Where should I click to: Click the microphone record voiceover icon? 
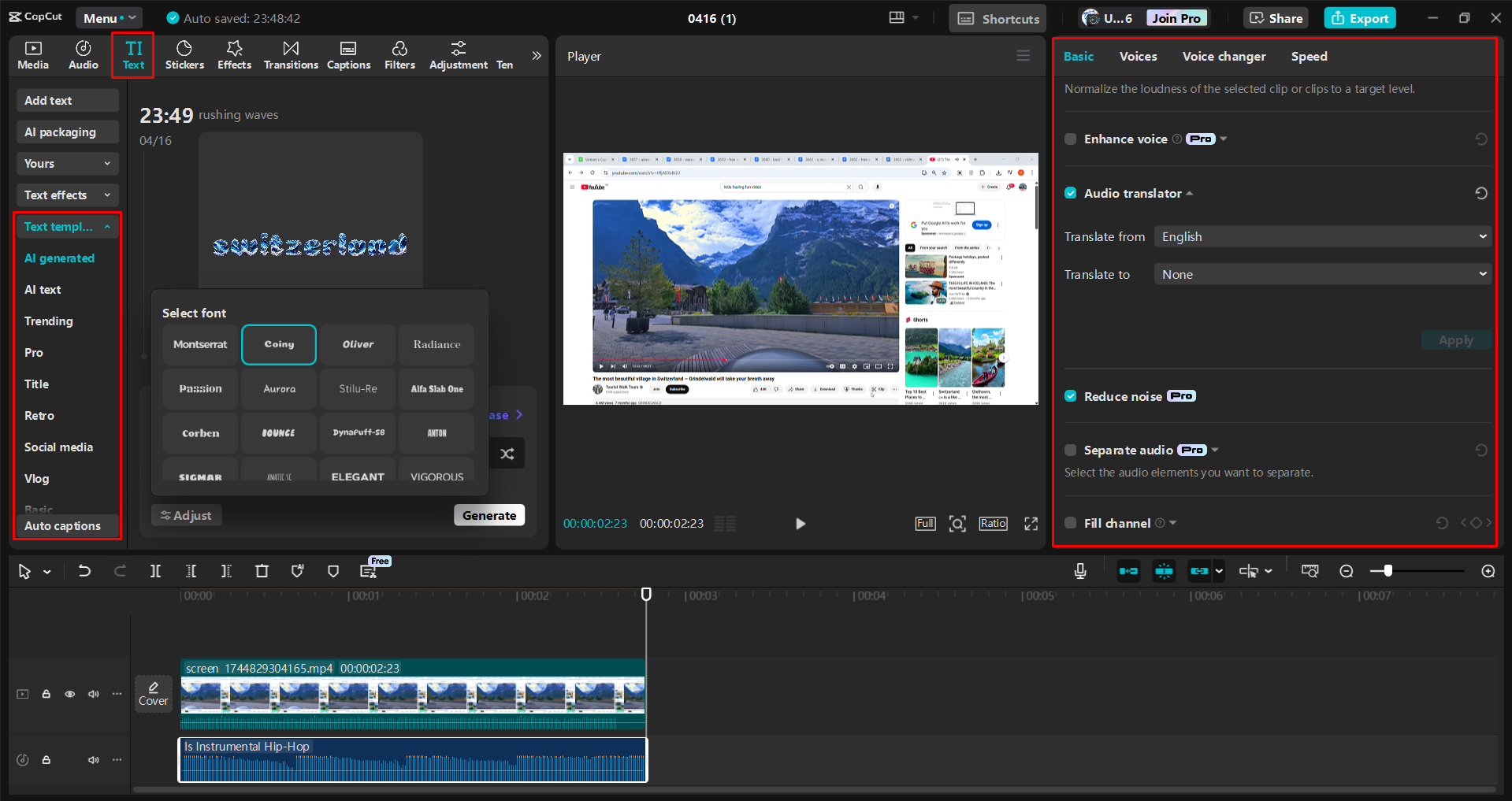coord(1080,571)
